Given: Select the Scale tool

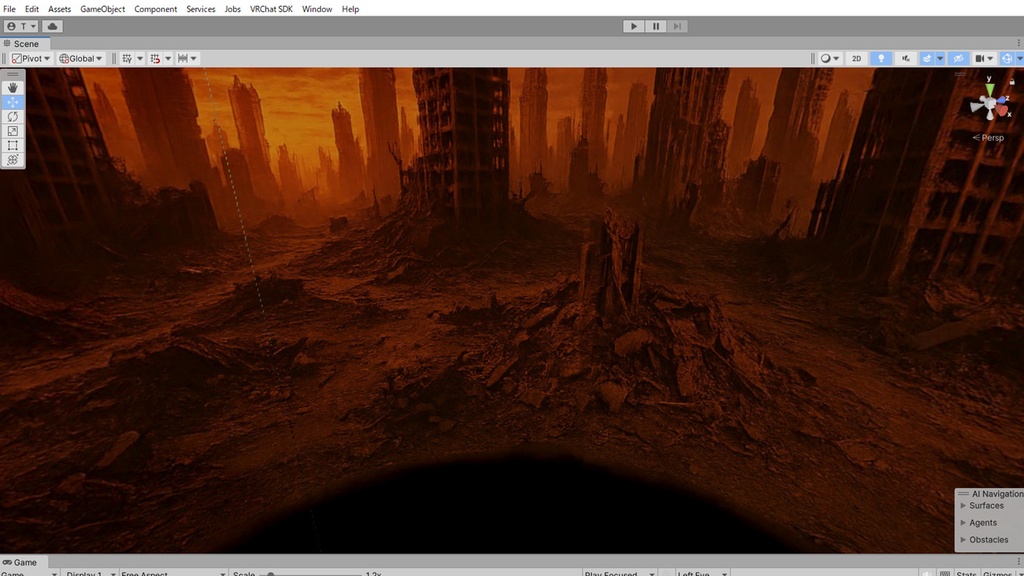Looking at the screenshot, I should [13, 131].
